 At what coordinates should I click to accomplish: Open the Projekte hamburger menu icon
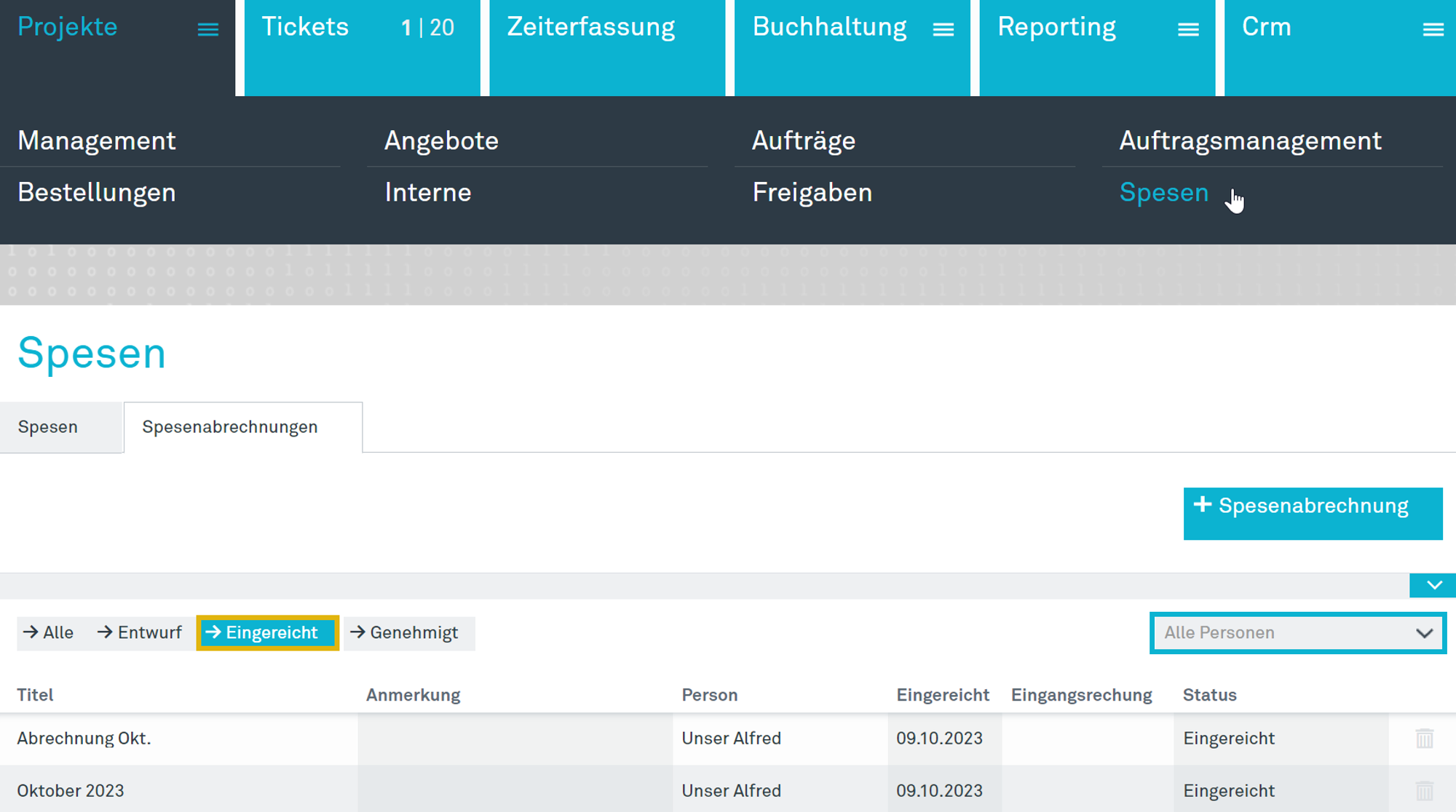pos(208,29)
